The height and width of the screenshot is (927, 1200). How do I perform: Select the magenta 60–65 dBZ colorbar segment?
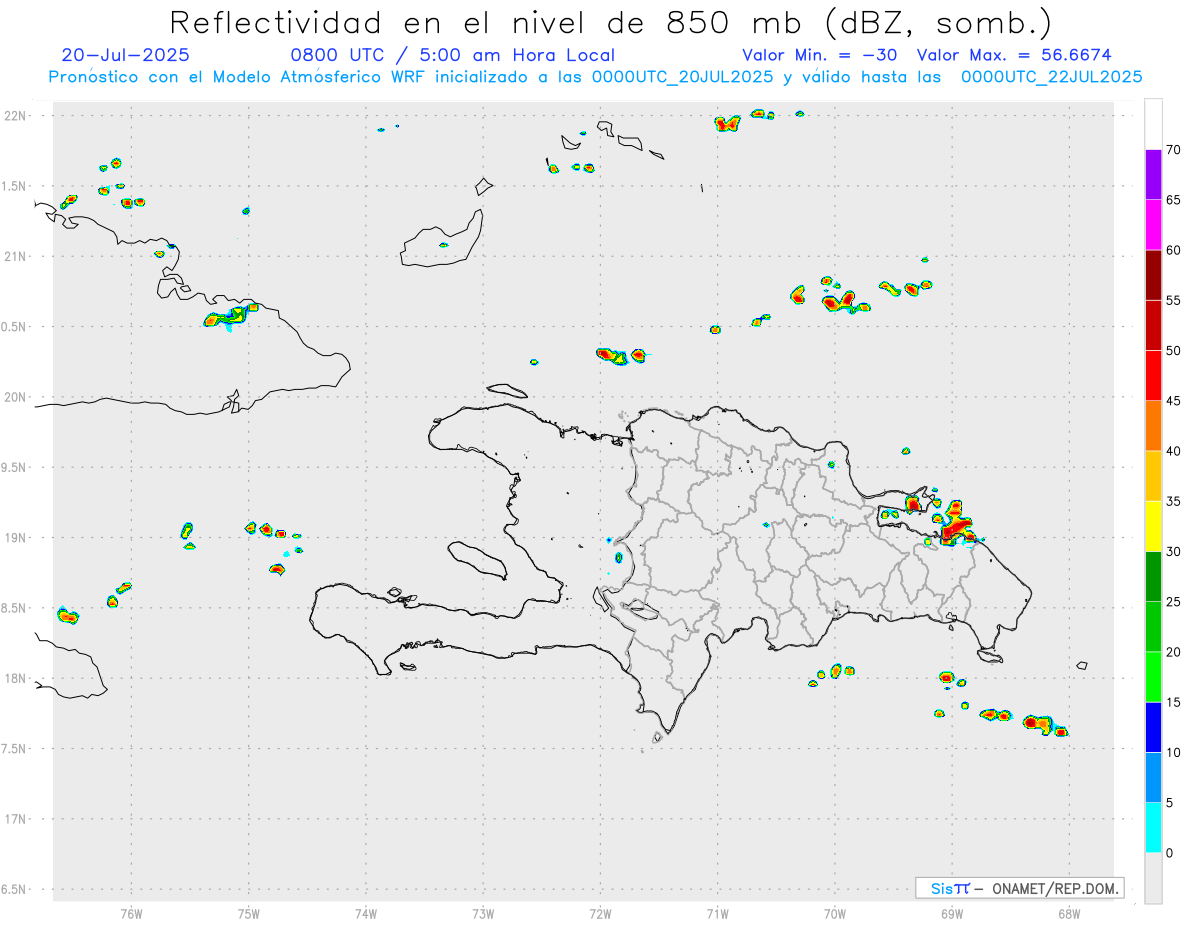[1153, 225]
